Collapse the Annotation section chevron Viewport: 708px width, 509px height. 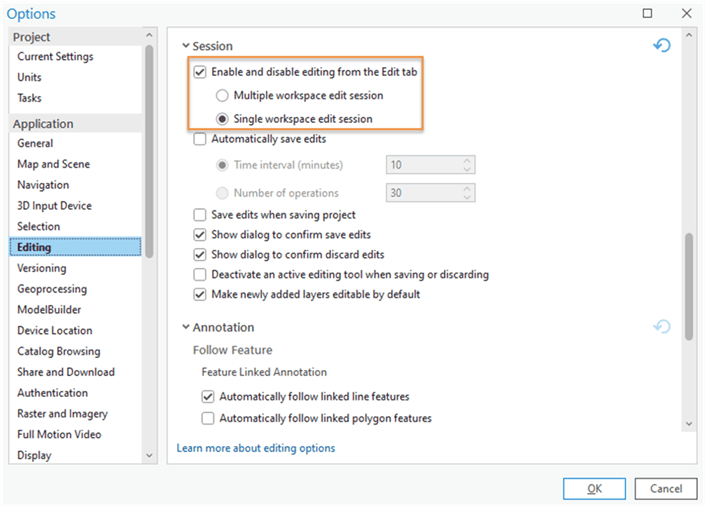click(185, 327)
